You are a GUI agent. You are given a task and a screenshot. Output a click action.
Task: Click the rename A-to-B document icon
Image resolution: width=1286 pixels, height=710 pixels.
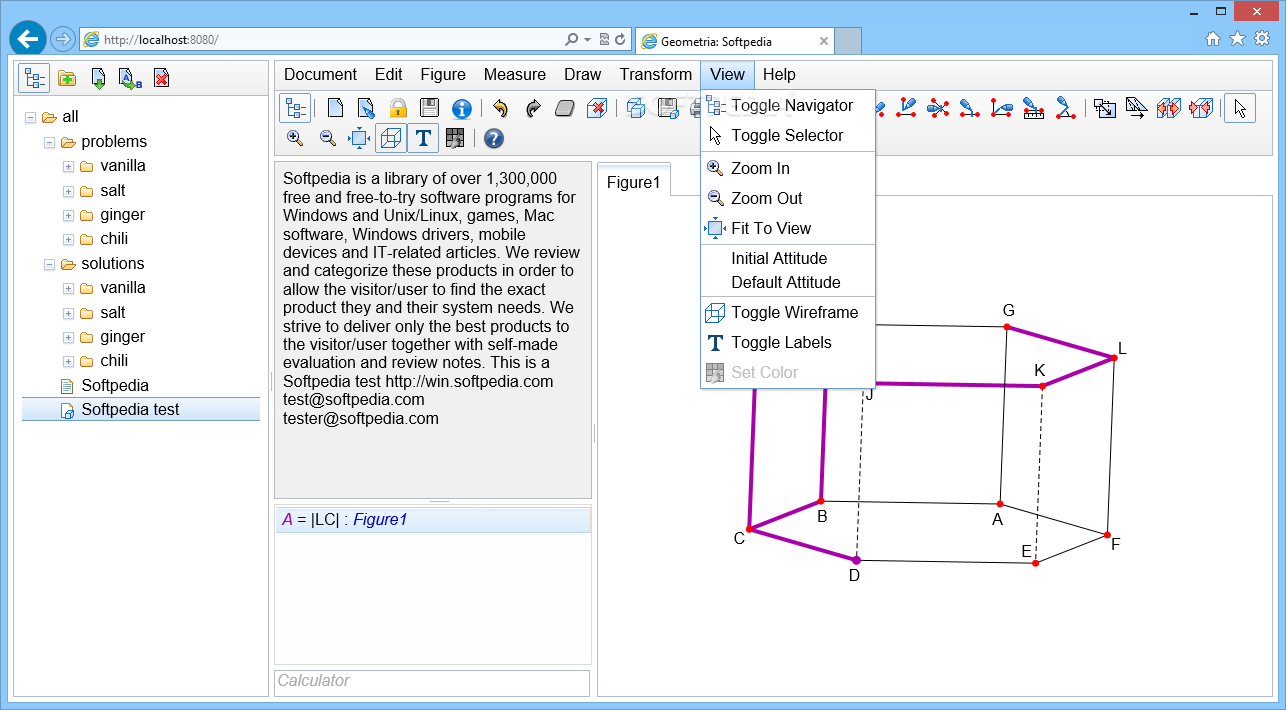[x=130, y=78]
